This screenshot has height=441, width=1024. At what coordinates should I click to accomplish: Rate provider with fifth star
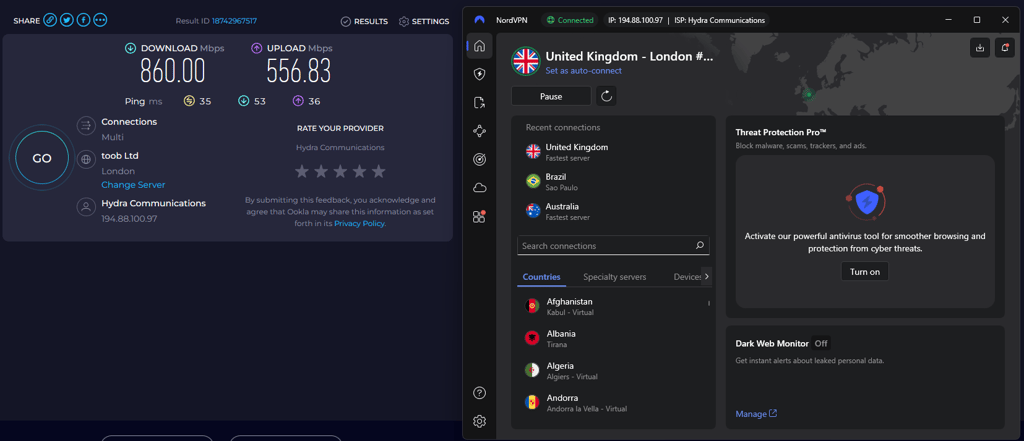coord(379,172)
